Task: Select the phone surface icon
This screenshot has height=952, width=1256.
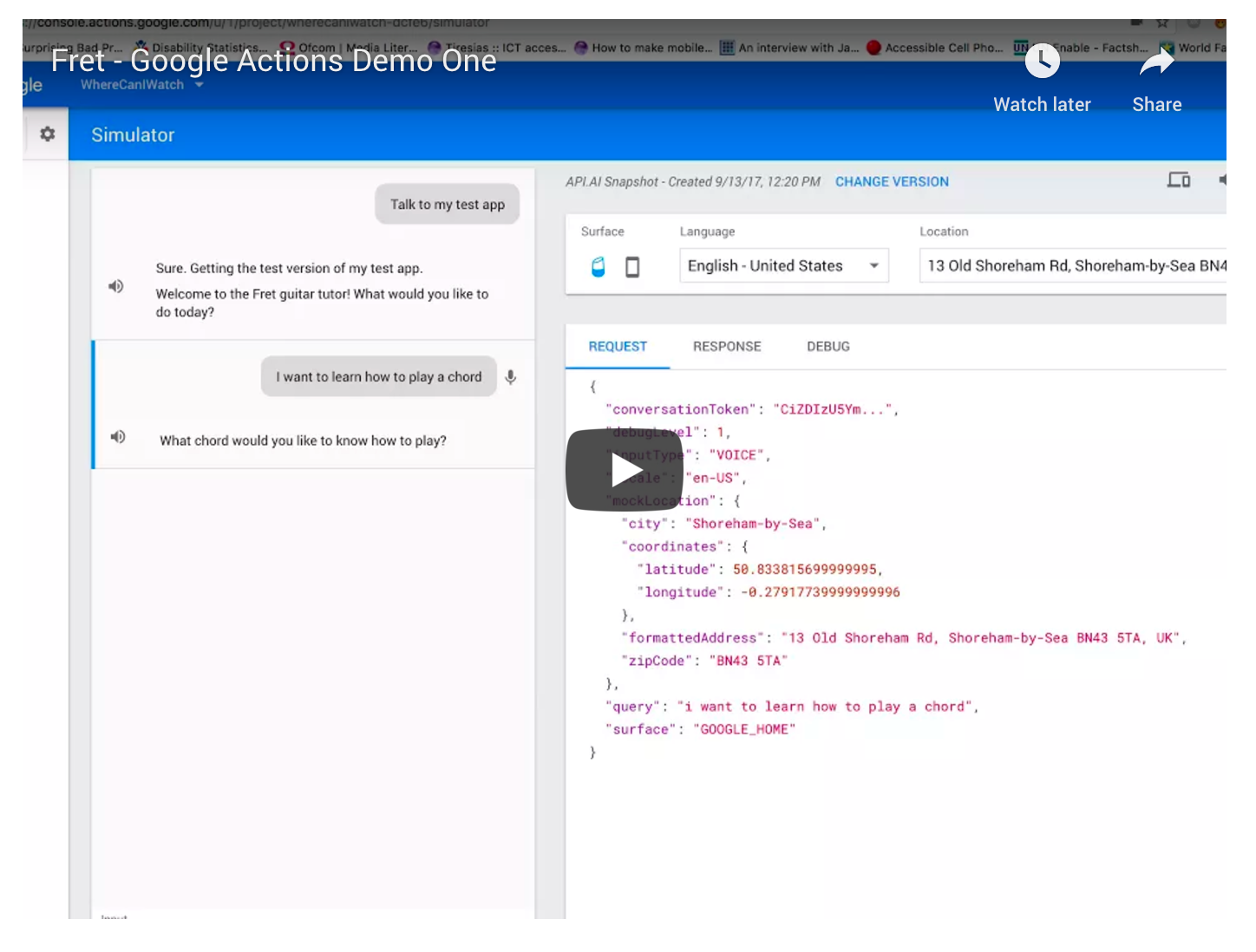Action: point(632,267)
